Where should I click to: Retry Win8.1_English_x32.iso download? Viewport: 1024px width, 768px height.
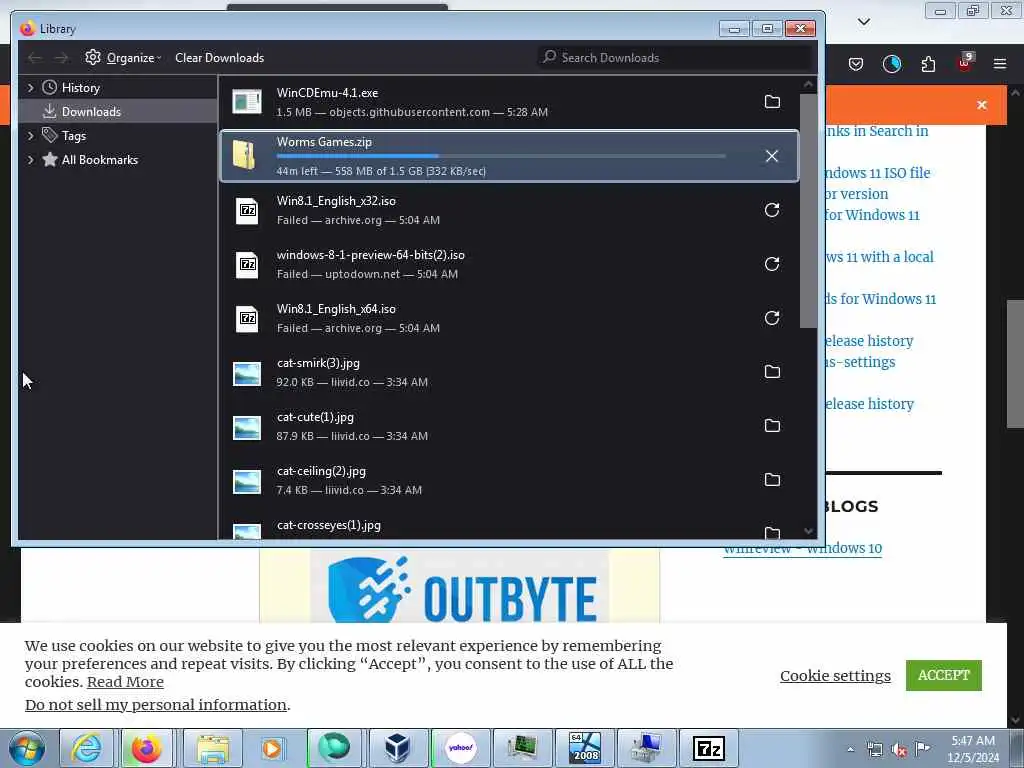click(772, 210)
